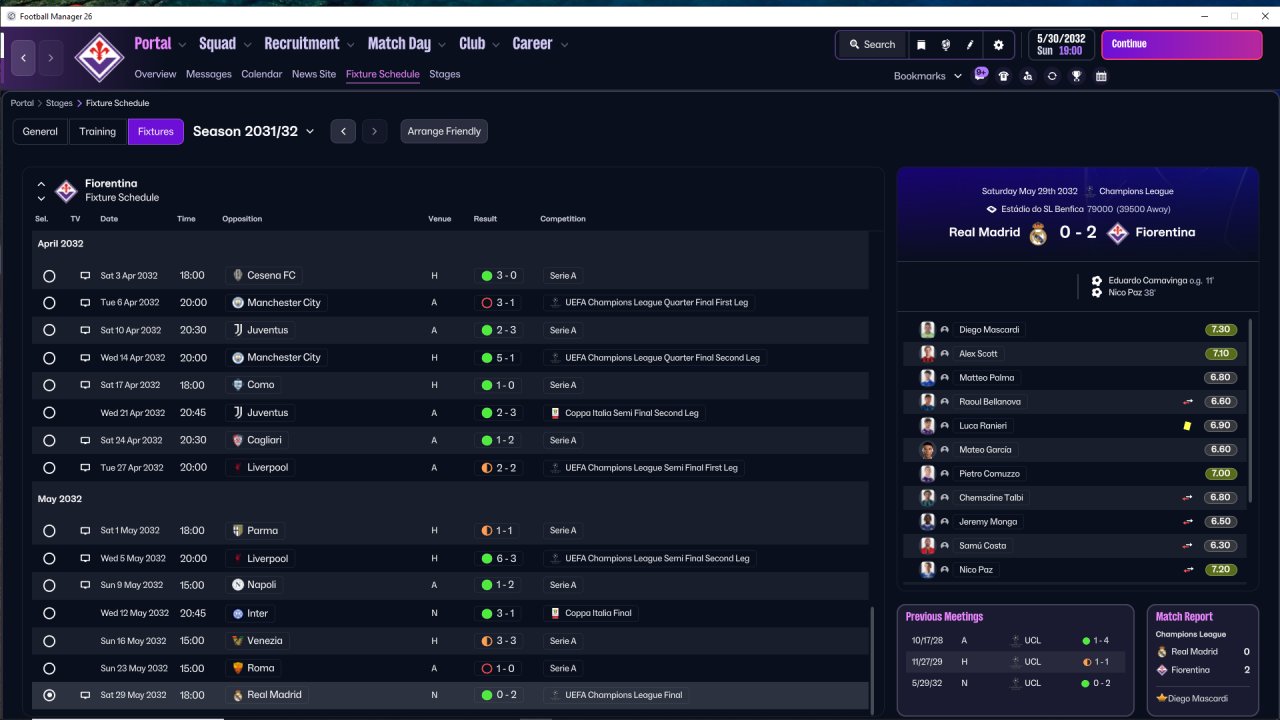Click the shirt icon bookmark

pyautogui.click(x=1004, y=76)
